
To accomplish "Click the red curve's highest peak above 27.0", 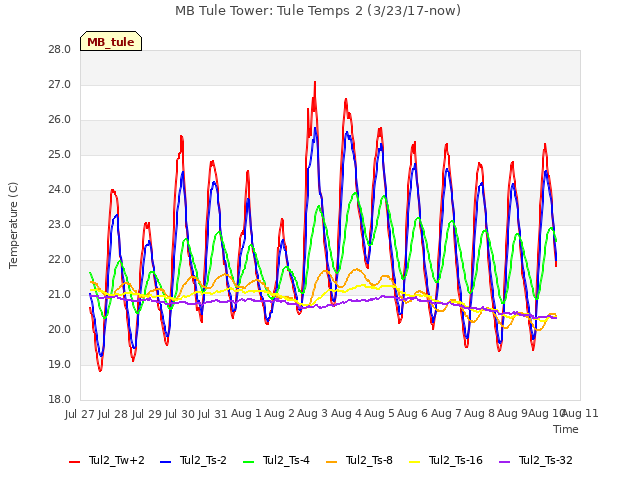I will 315,82.
